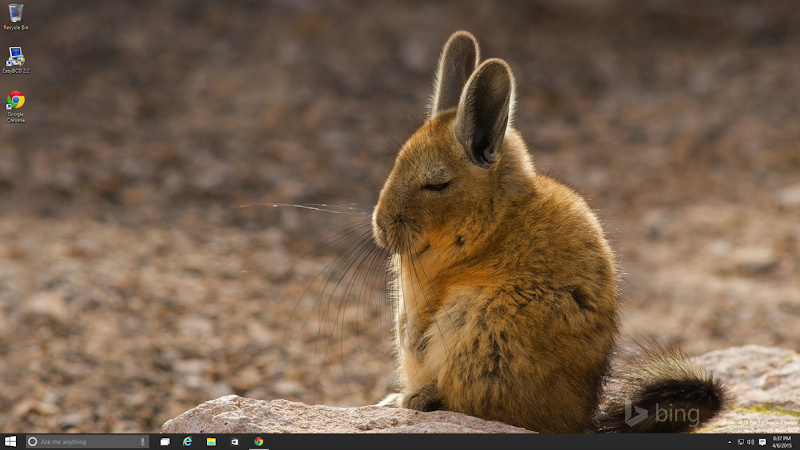Click the Cortana circle icon in search box
The height and width of the screenshot is (450, 800).
(x=33, y=441)
